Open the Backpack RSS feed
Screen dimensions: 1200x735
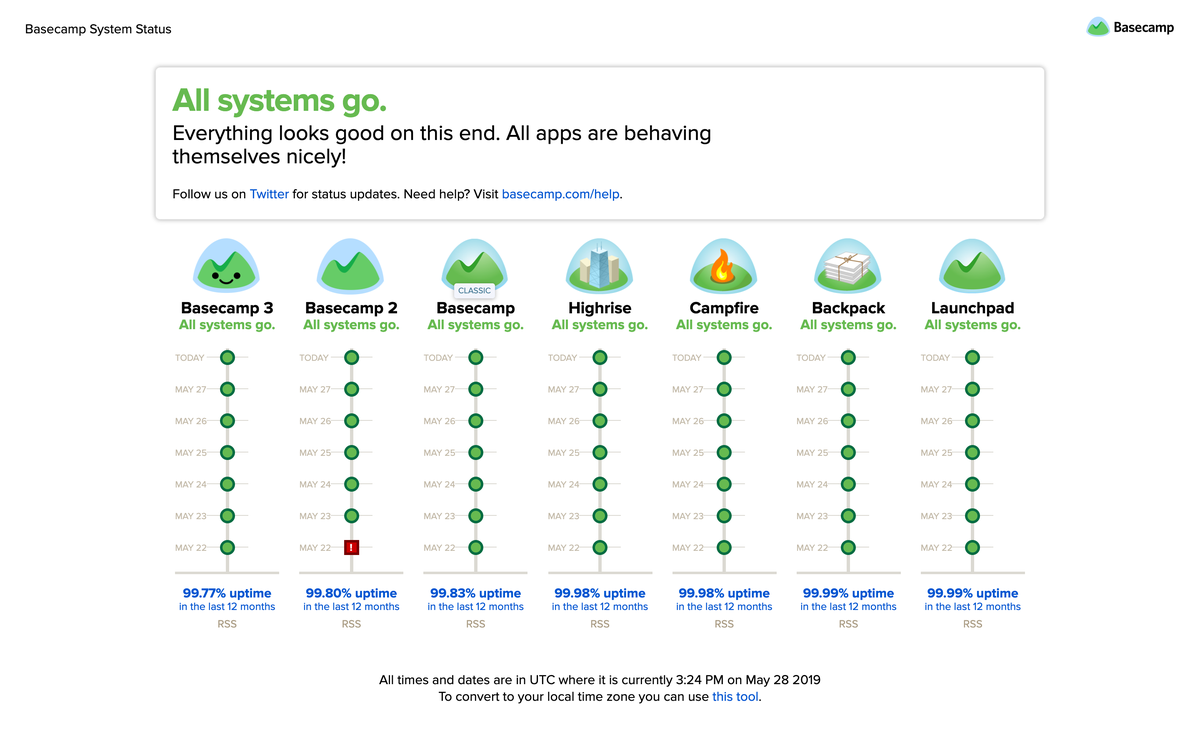pos(848,624)
